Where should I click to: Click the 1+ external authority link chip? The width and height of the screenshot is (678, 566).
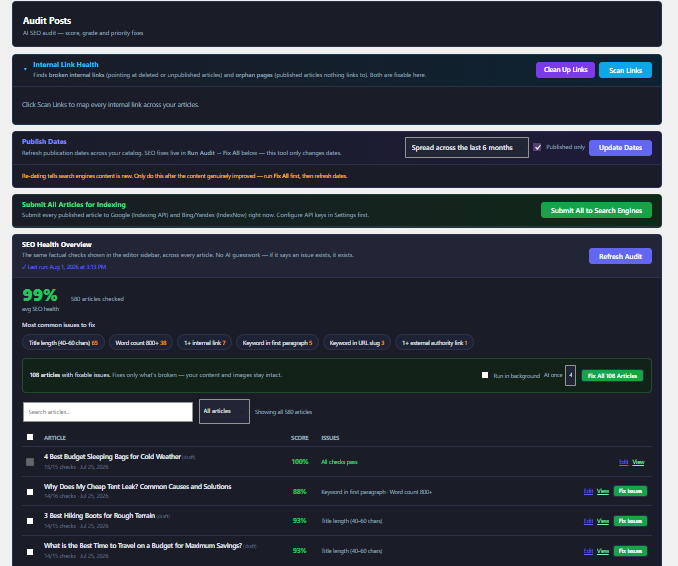pyautogui.click(x=434, y=343)
